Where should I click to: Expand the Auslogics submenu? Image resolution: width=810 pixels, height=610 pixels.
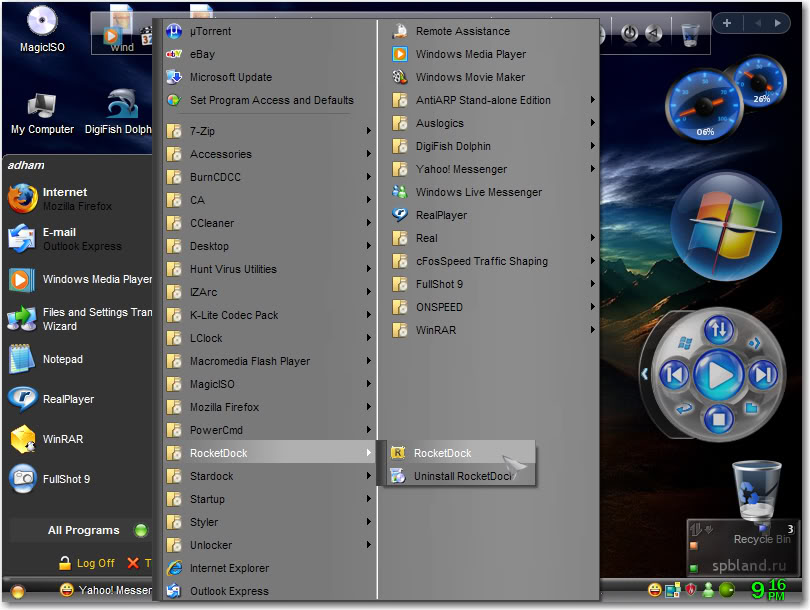[x=440, y=123]
